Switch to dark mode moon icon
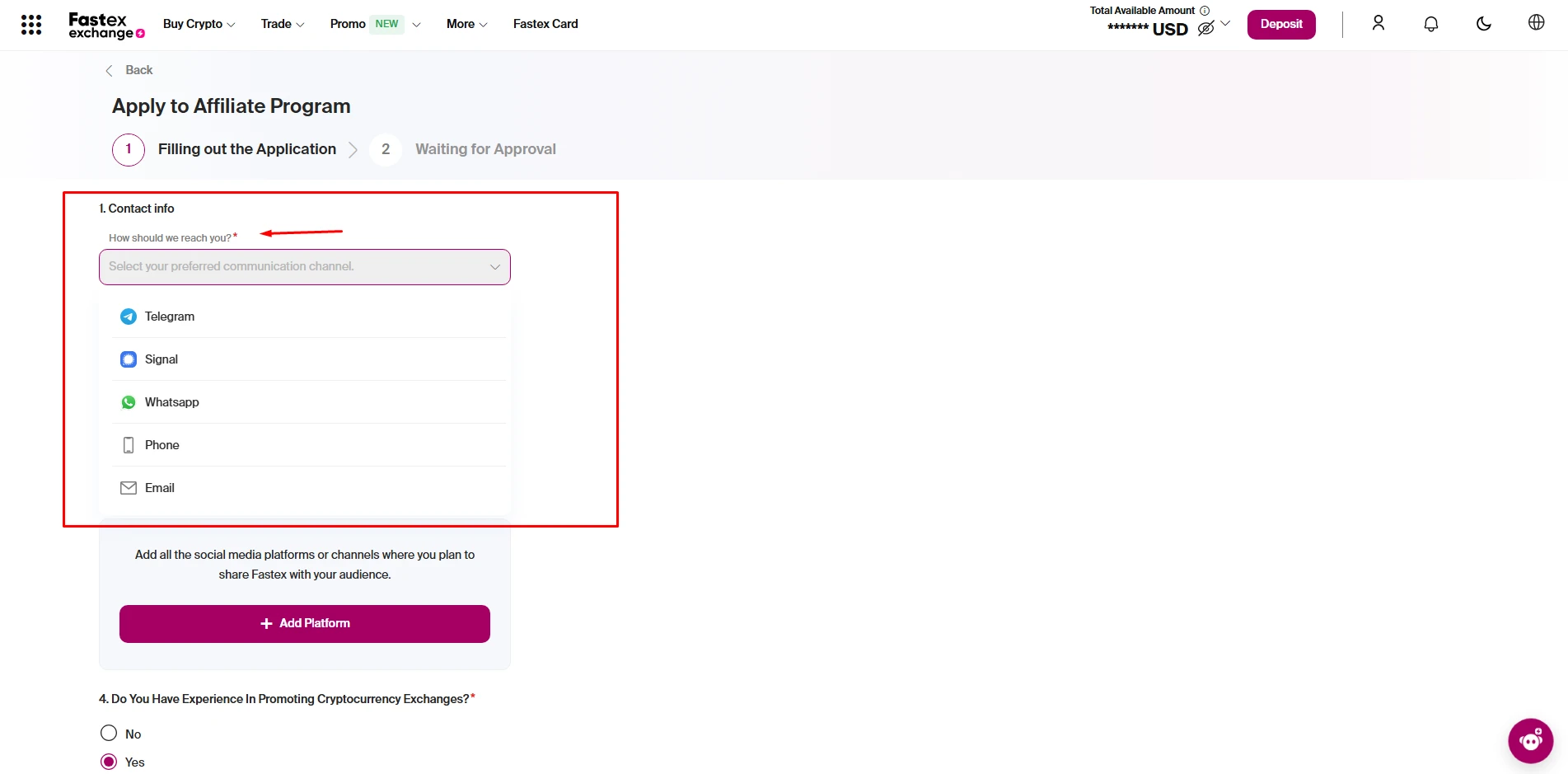Image resolution: width=1568 pixels, height=774 pixels. pyautogui.click(x=1483, y=24)
